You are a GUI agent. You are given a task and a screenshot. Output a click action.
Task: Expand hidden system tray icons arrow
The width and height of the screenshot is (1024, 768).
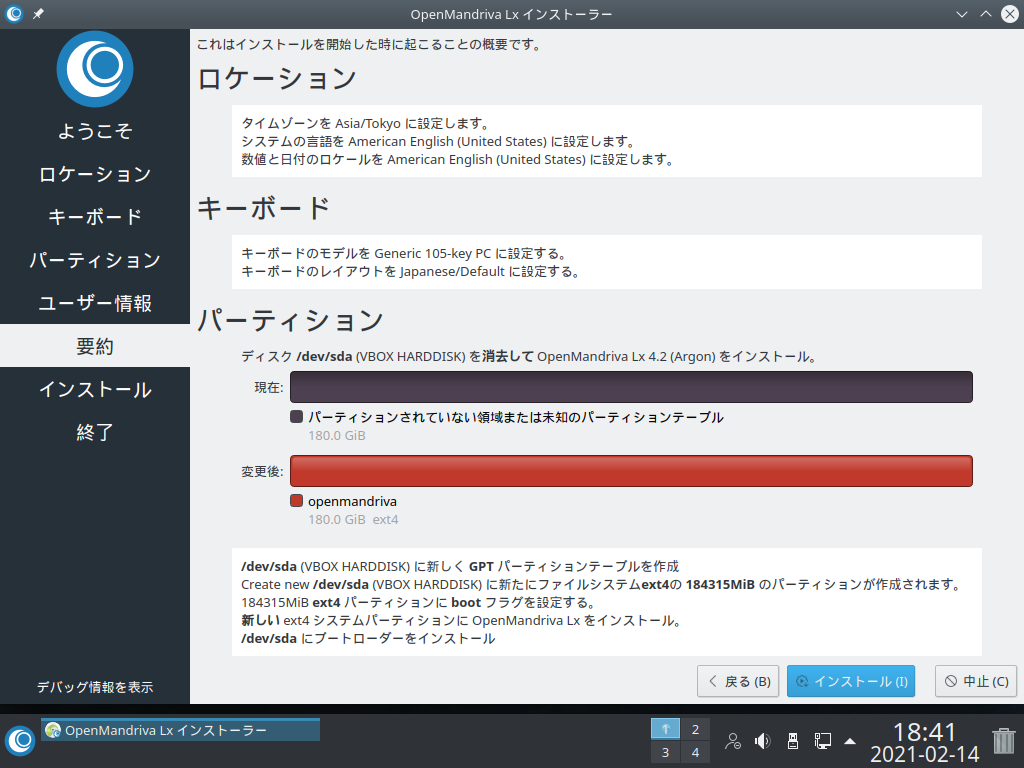click(x=850, y=741)
